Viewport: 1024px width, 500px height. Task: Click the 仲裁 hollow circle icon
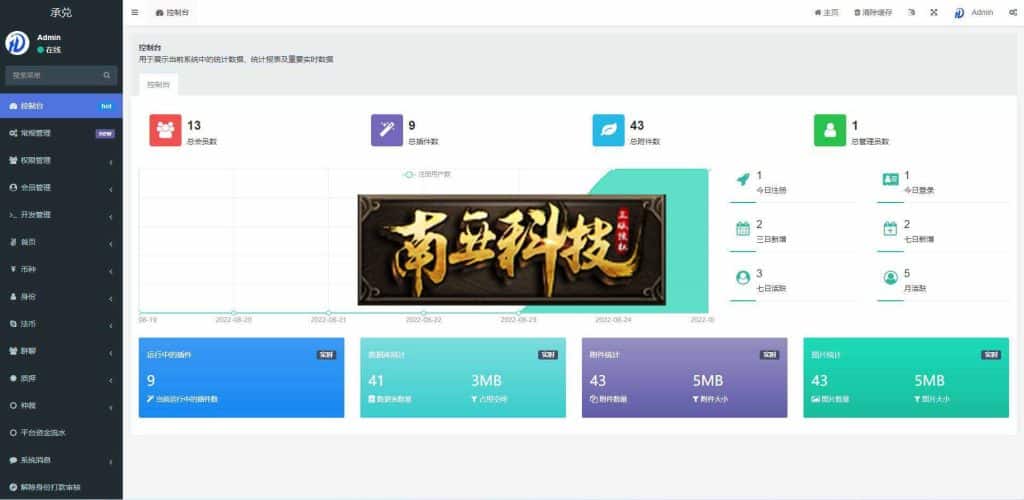pyautogui.click(x=13, y=405)
